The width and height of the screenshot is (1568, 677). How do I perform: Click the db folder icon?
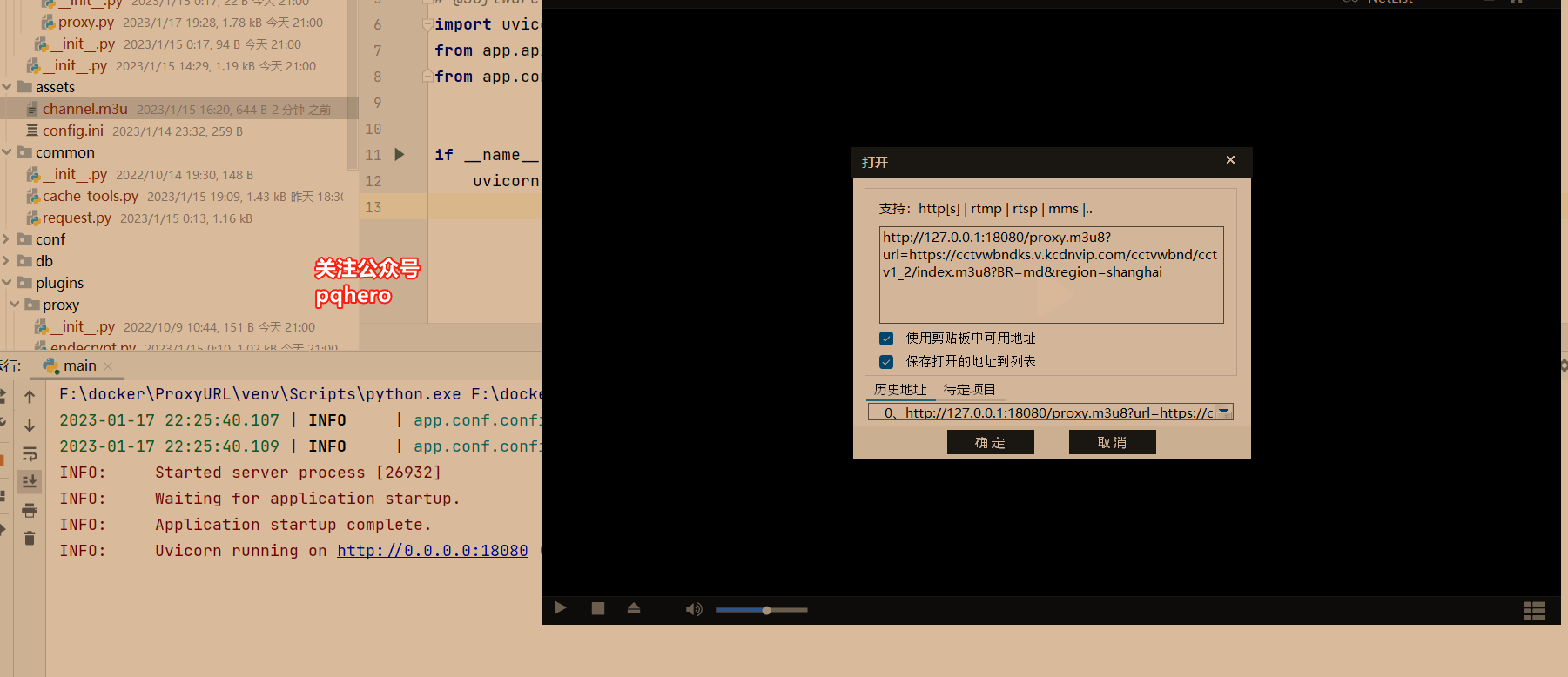(24, 261)
